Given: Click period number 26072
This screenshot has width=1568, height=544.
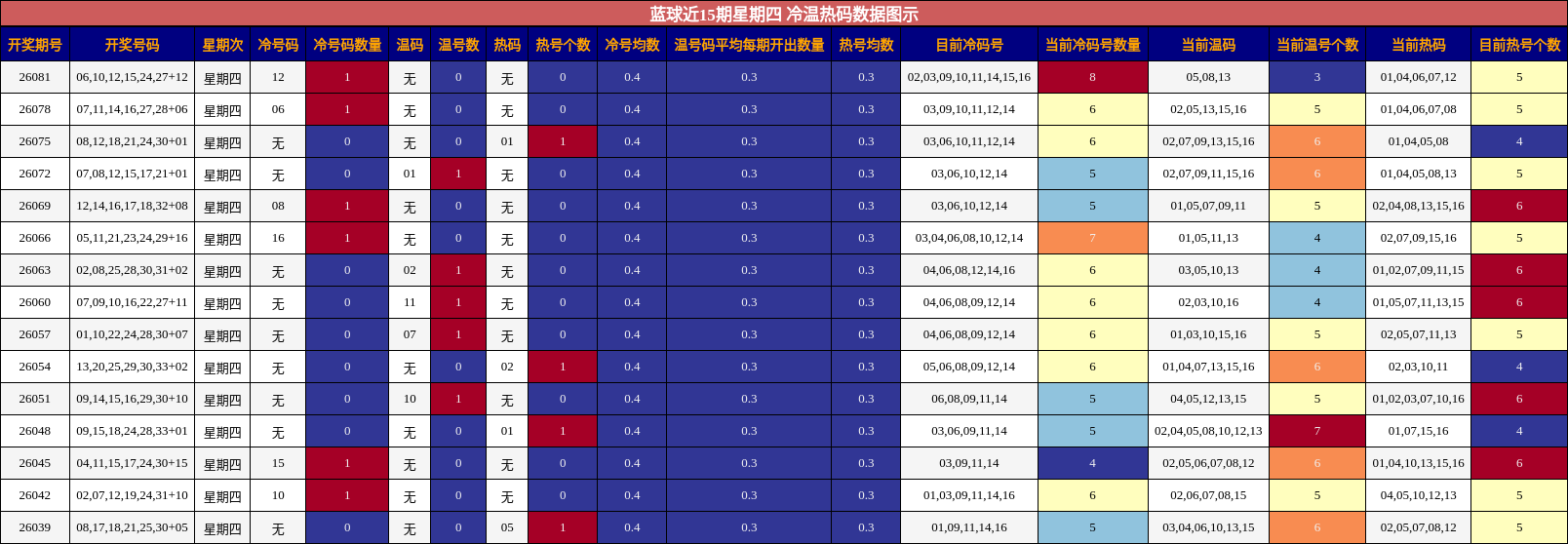Looking at the screenshot, I should (x=35, y=174).
